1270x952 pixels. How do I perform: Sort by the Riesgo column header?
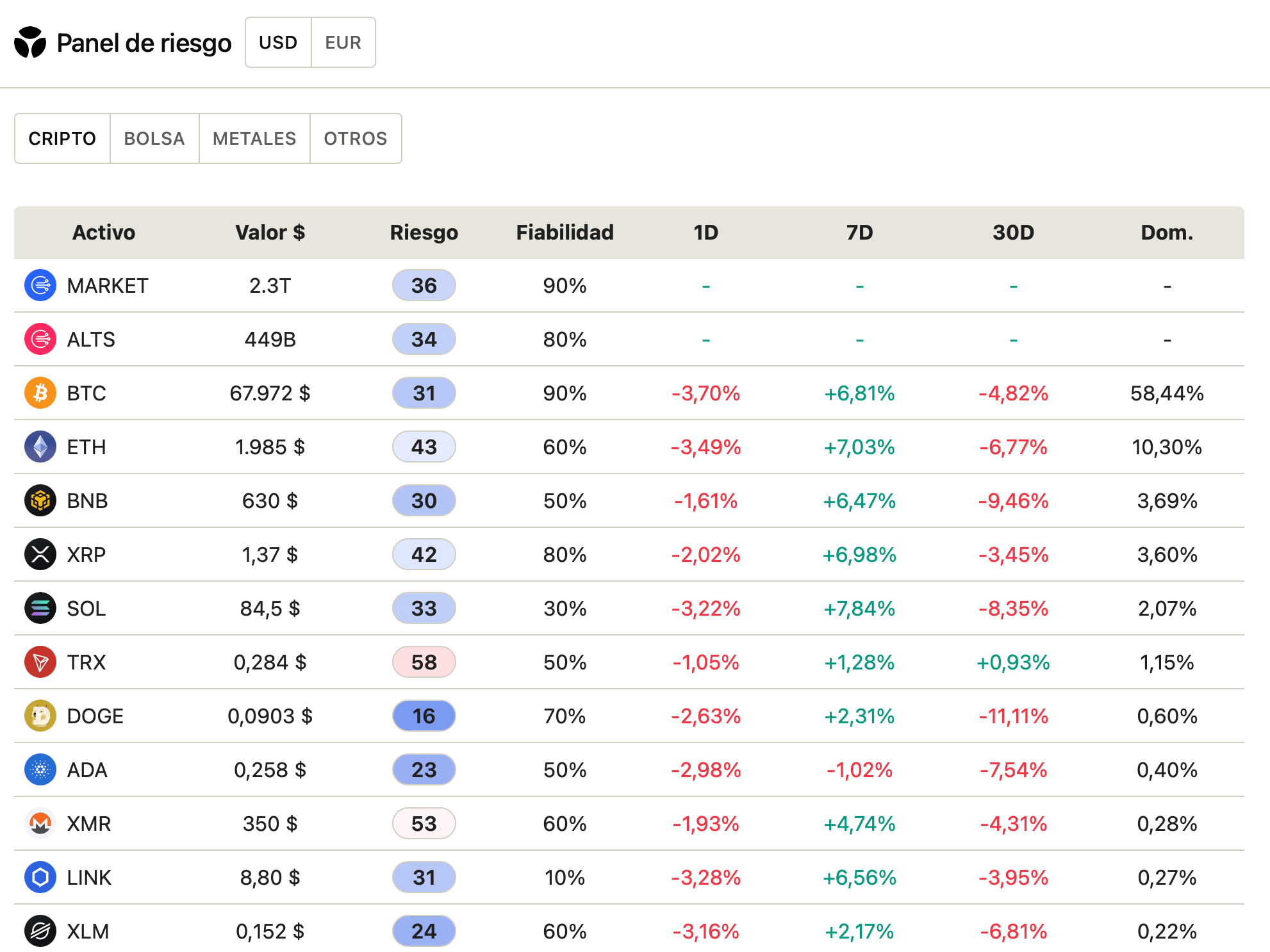424,232
